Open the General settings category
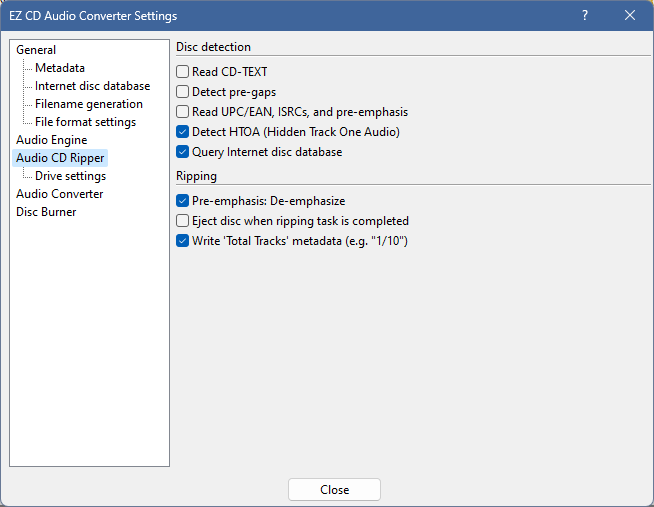Image resolution: width=654 pixels, height=507 pixels. (x=36, y=50)
